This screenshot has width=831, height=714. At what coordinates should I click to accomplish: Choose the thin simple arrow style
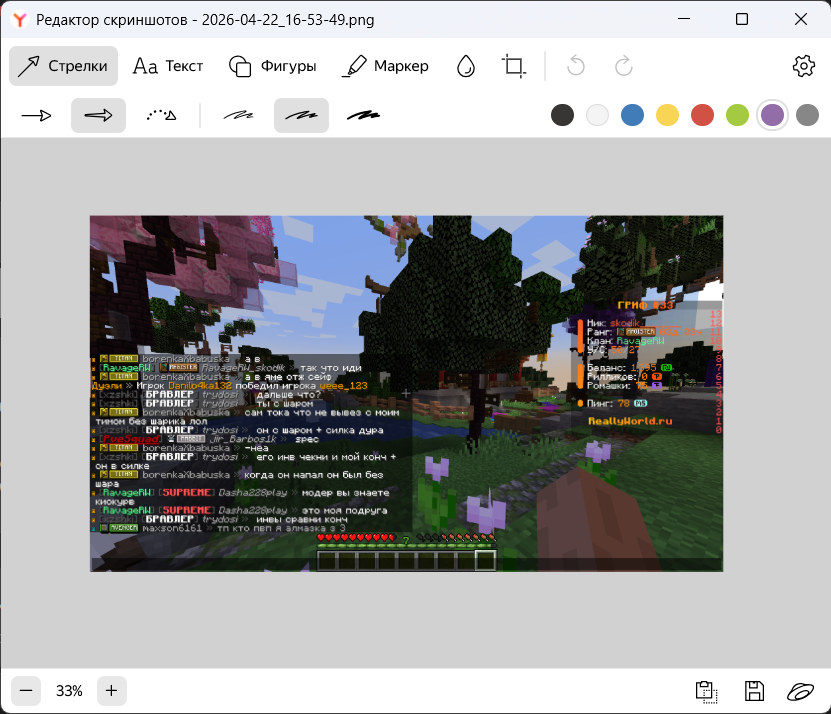pyautogui.click(x=37, y=116)
